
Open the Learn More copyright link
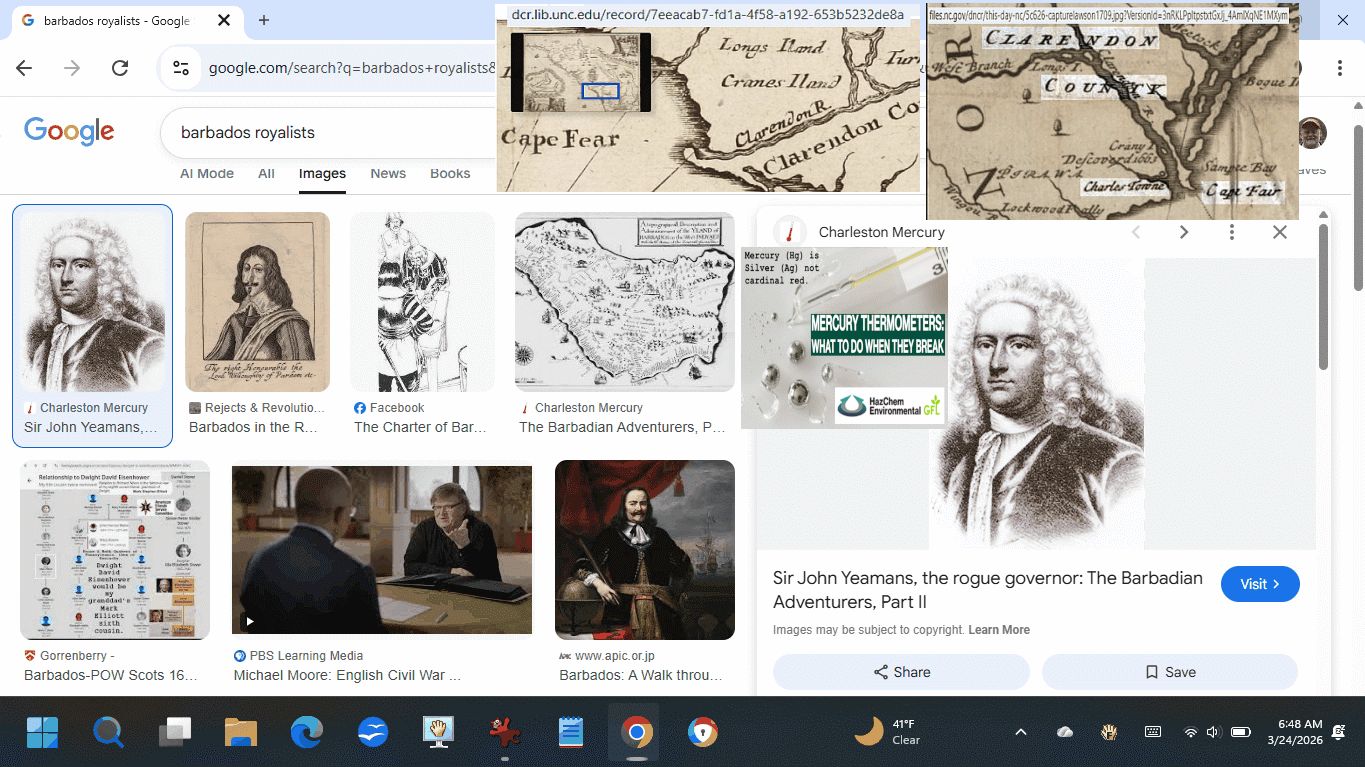[x=998, y=630]
